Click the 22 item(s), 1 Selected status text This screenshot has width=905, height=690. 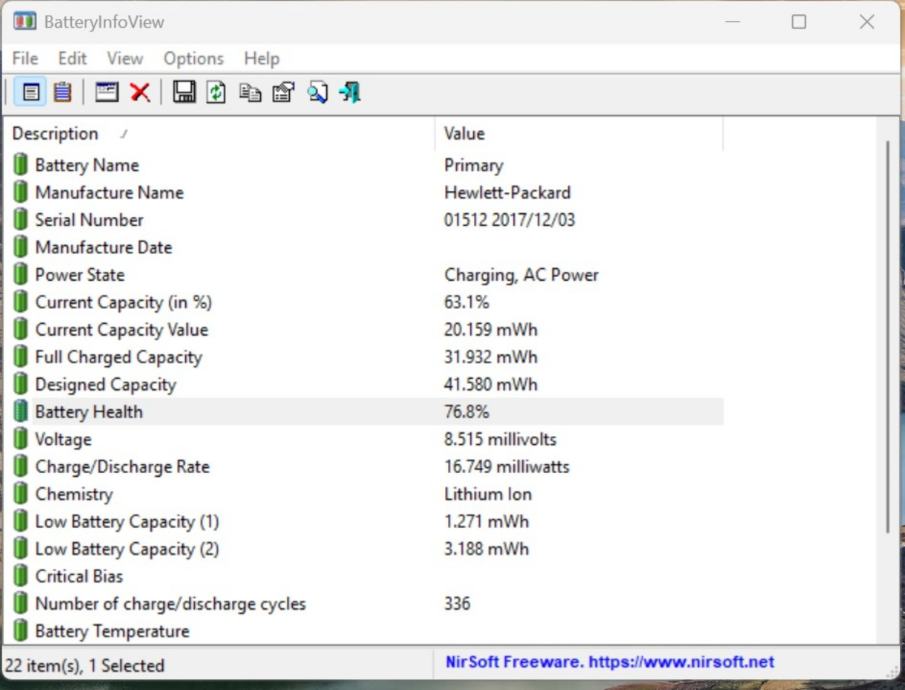pos(85,666)
